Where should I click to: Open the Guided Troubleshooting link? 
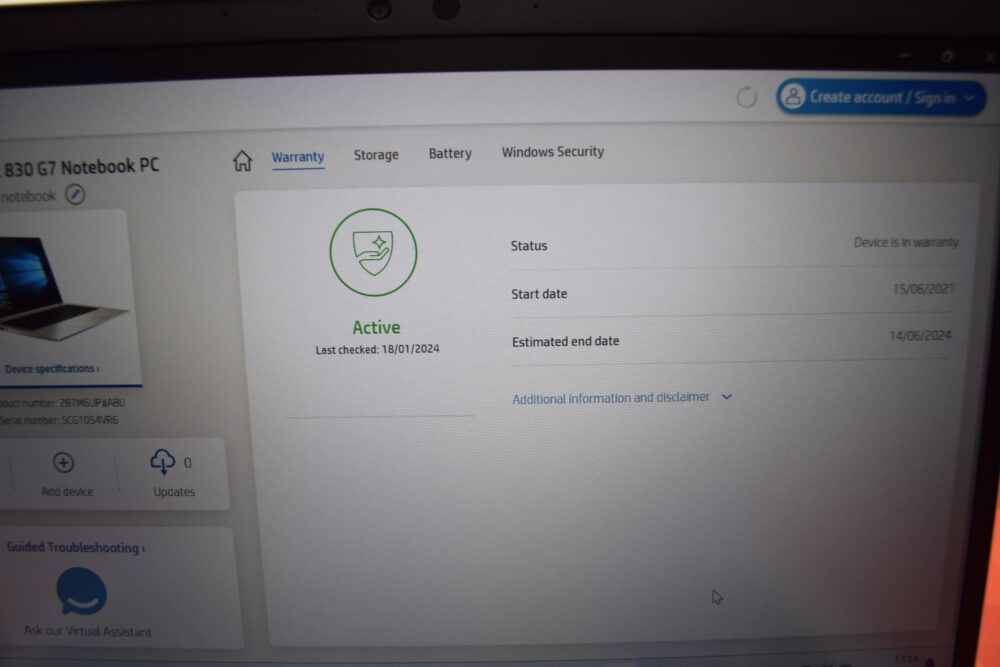point(76,547)
